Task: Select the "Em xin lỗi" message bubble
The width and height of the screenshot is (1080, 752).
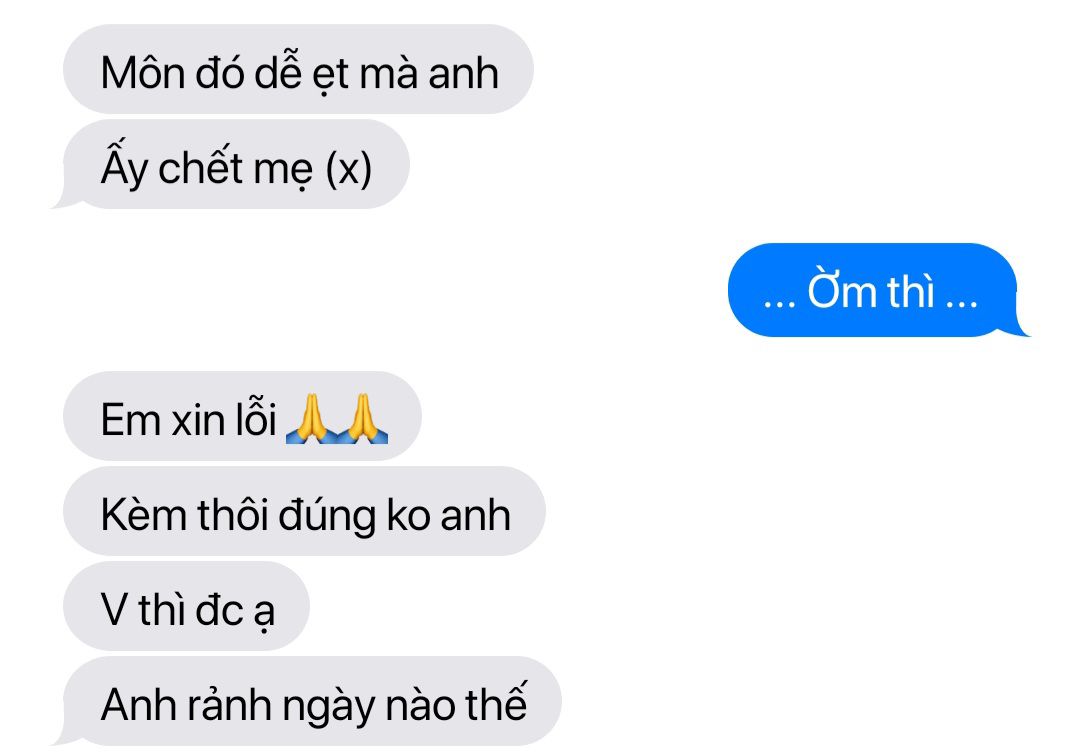Action: pos(242,416)
